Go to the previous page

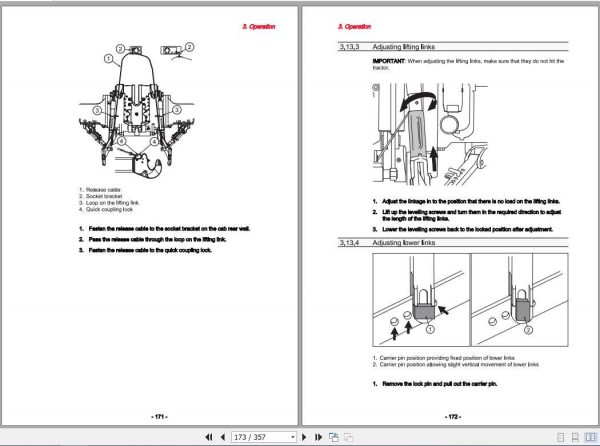click(223, 437)
